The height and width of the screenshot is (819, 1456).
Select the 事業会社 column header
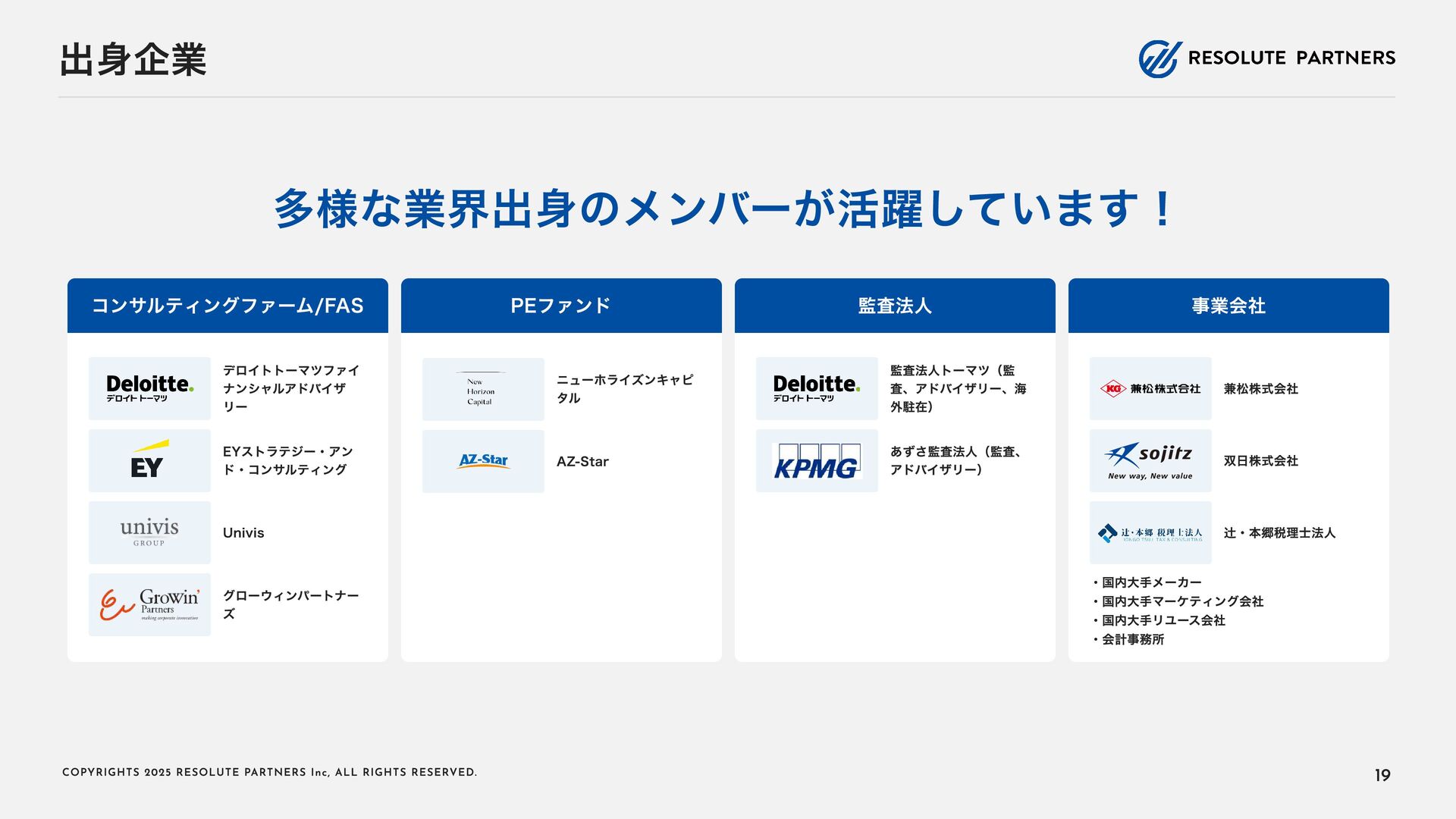coord(1228,306)
